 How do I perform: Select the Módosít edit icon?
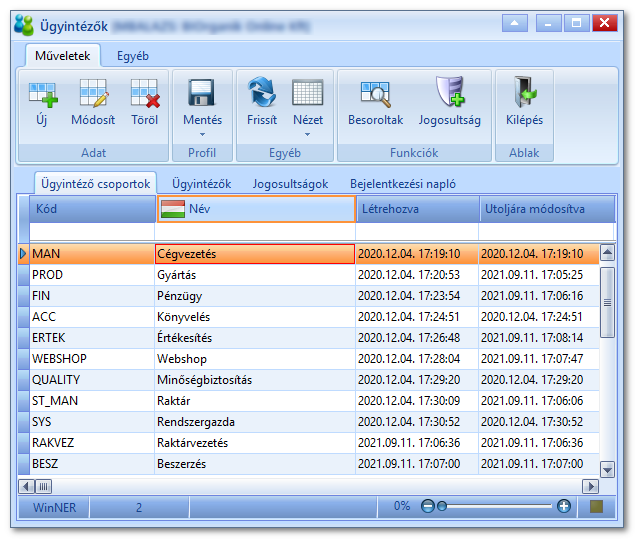pos(94,94)
